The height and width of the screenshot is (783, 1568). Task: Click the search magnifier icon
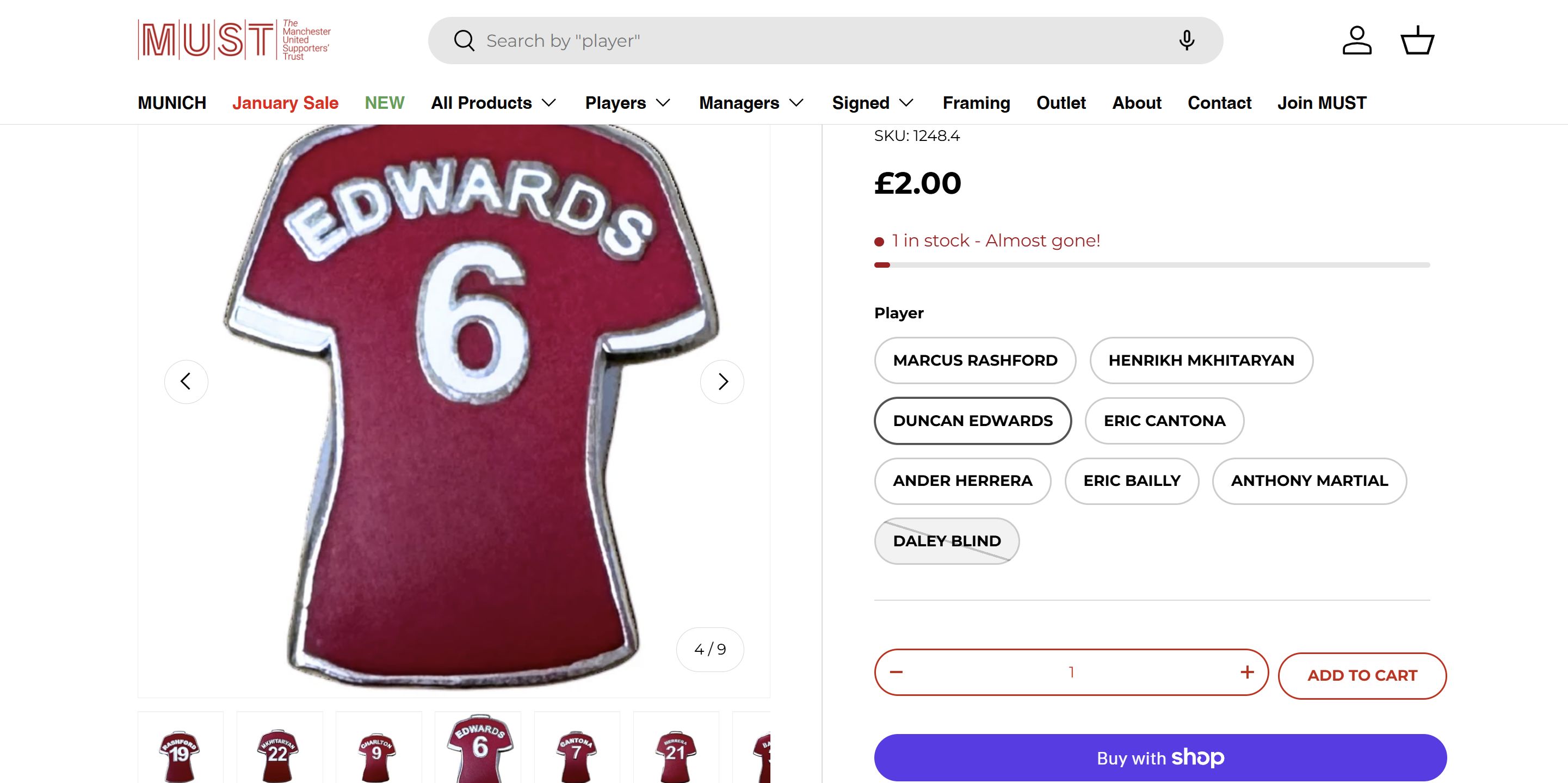pyautogui.click(x=464, y=41)
